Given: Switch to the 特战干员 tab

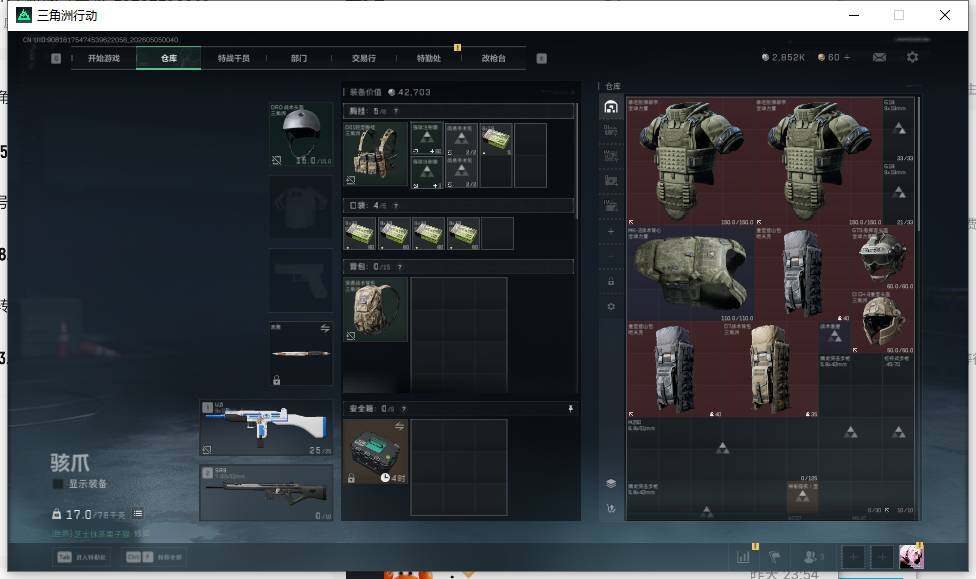Looking at the screenshot, I should (x=233, y=58).
